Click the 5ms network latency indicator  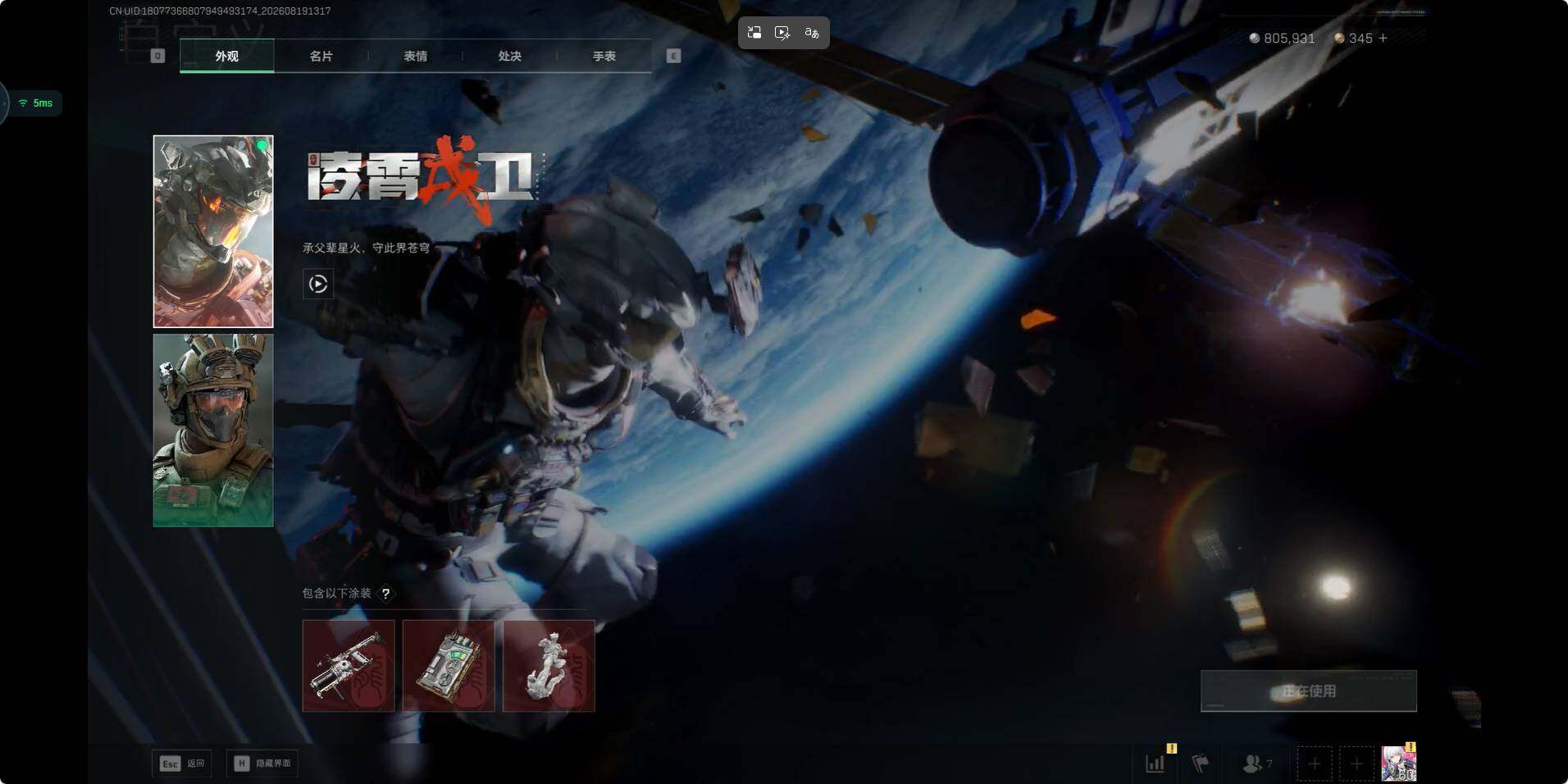click(x=35, y=103)
